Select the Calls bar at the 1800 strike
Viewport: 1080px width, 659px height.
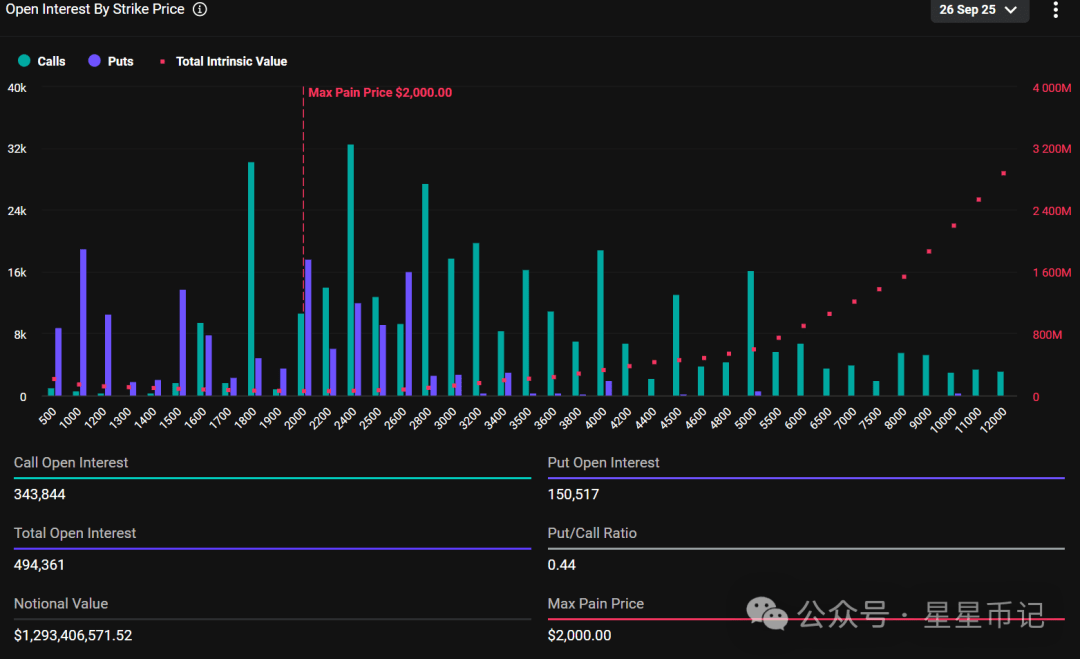251,279
